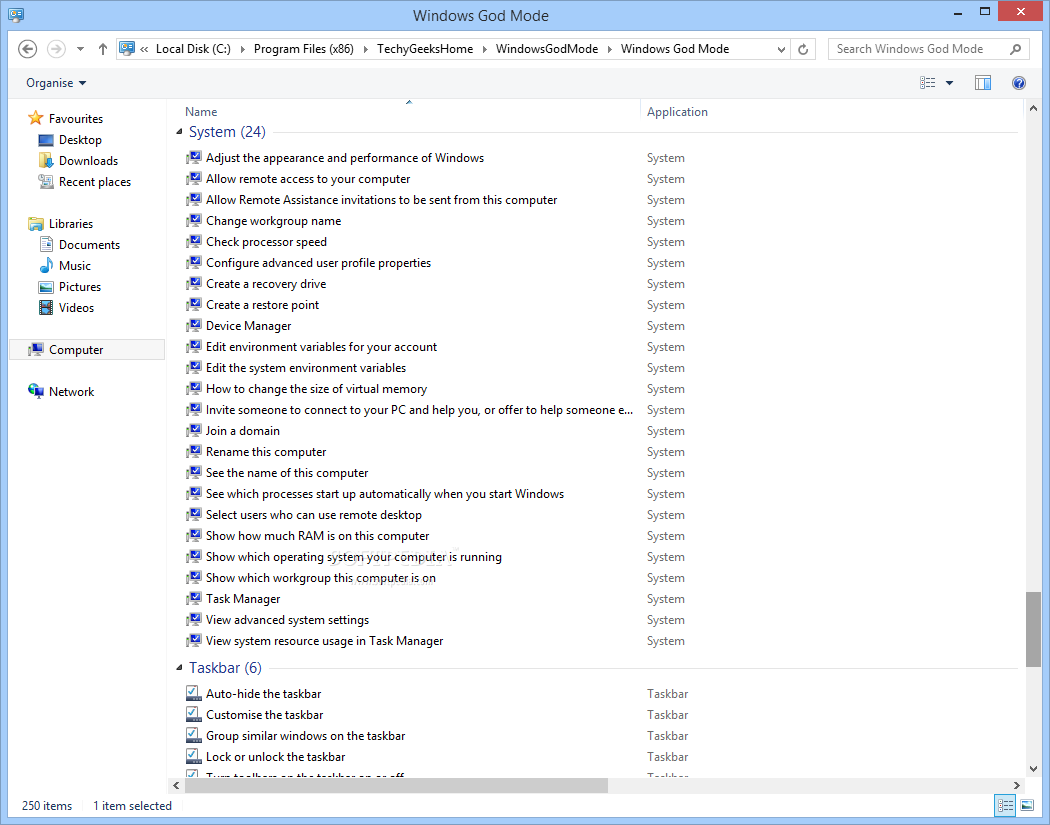The height and width of the screenshot is (825, 1050).
Task: Select Create a restore point
Action: click(x=262, y=305)
